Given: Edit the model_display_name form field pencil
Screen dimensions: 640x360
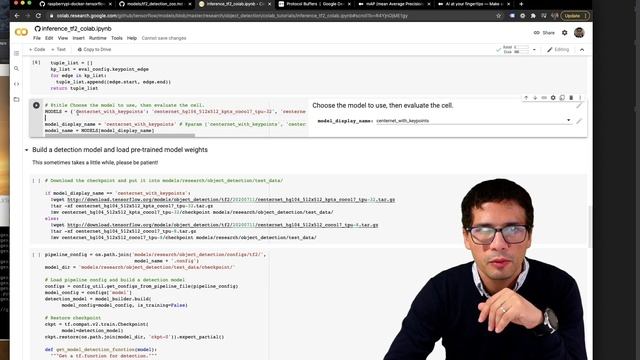Looking at the screenshot, I should (579, 121).
